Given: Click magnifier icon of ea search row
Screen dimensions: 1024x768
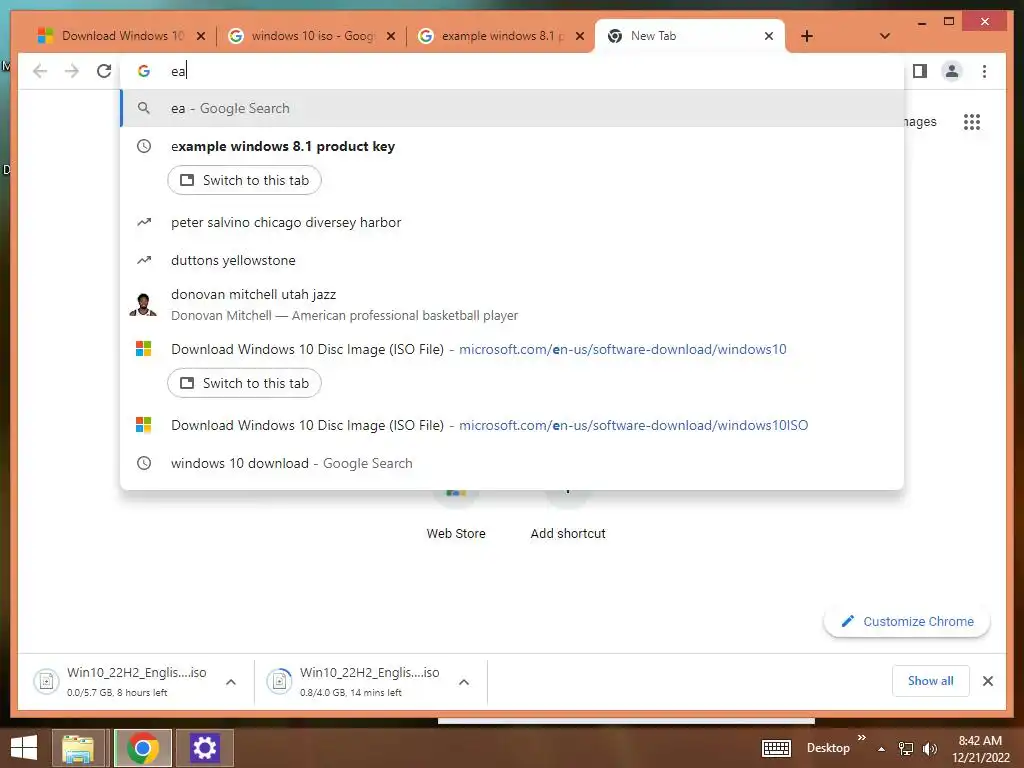Looking at the screenshot, I should pos(144,108).
